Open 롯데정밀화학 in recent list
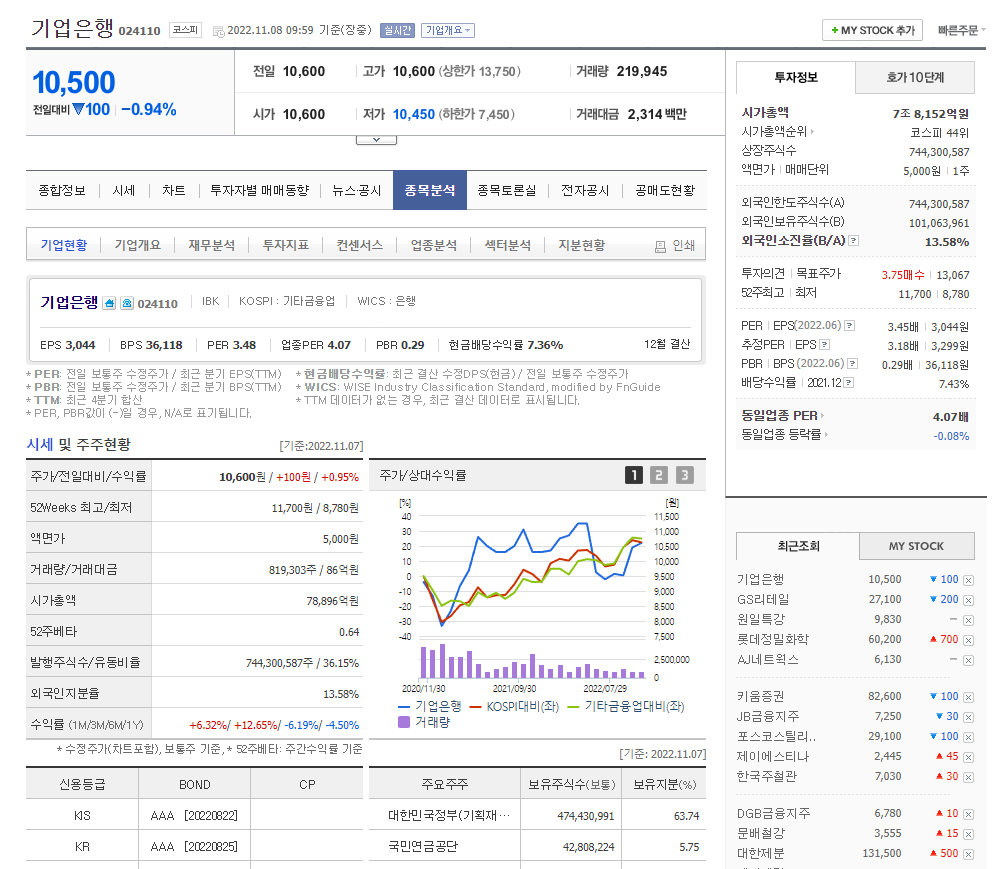Screen dimensions: 1003x869 773,639
